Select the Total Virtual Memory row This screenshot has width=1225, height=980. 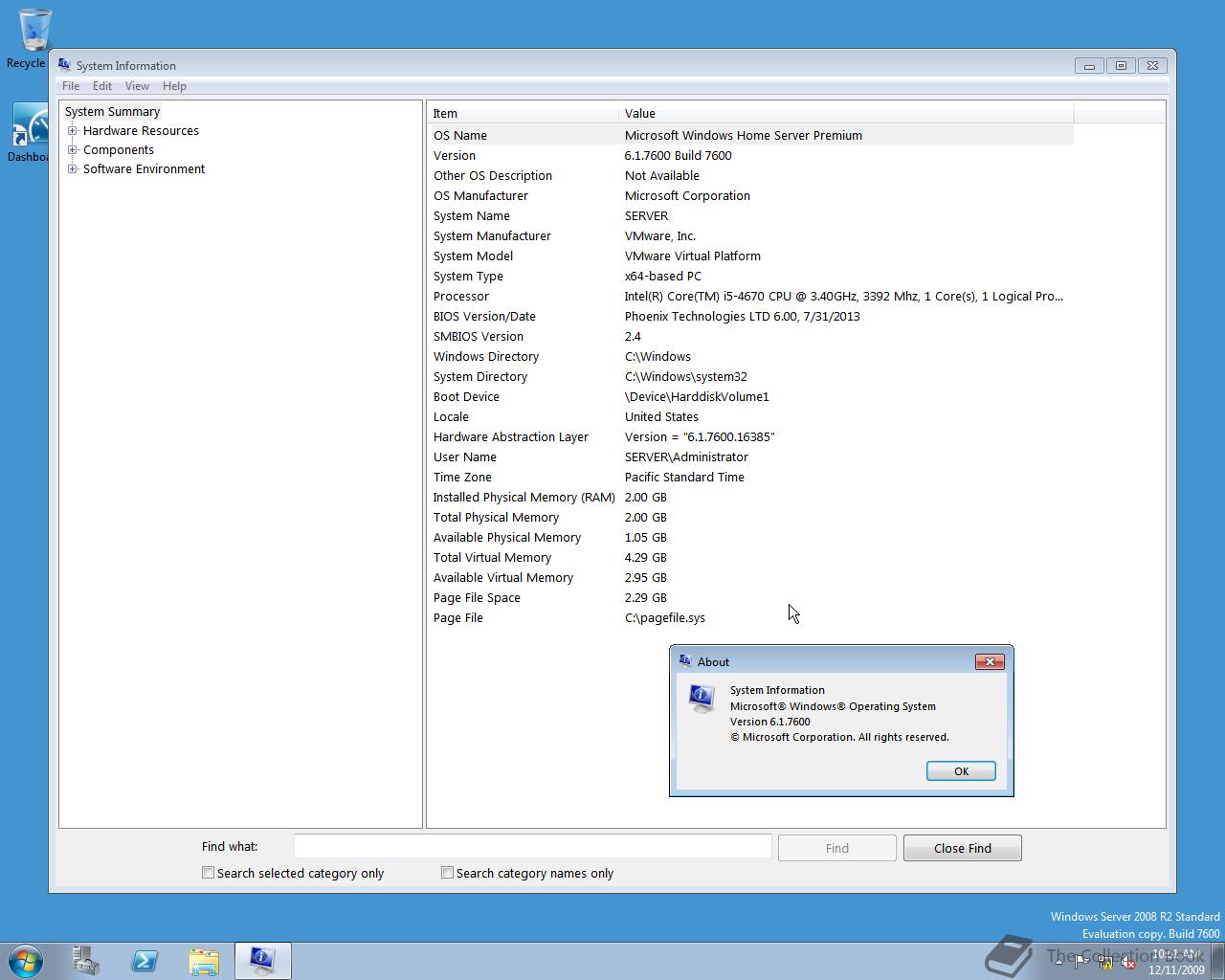[750, 557]
